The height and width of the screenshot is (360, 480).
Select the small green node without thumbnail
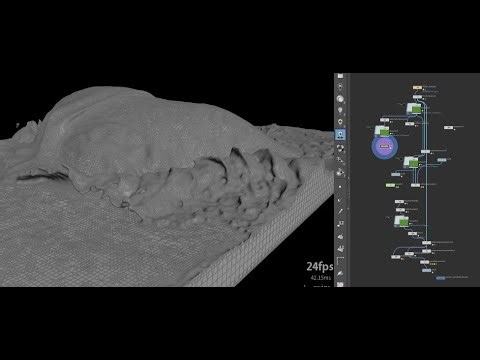pos(390,185)
